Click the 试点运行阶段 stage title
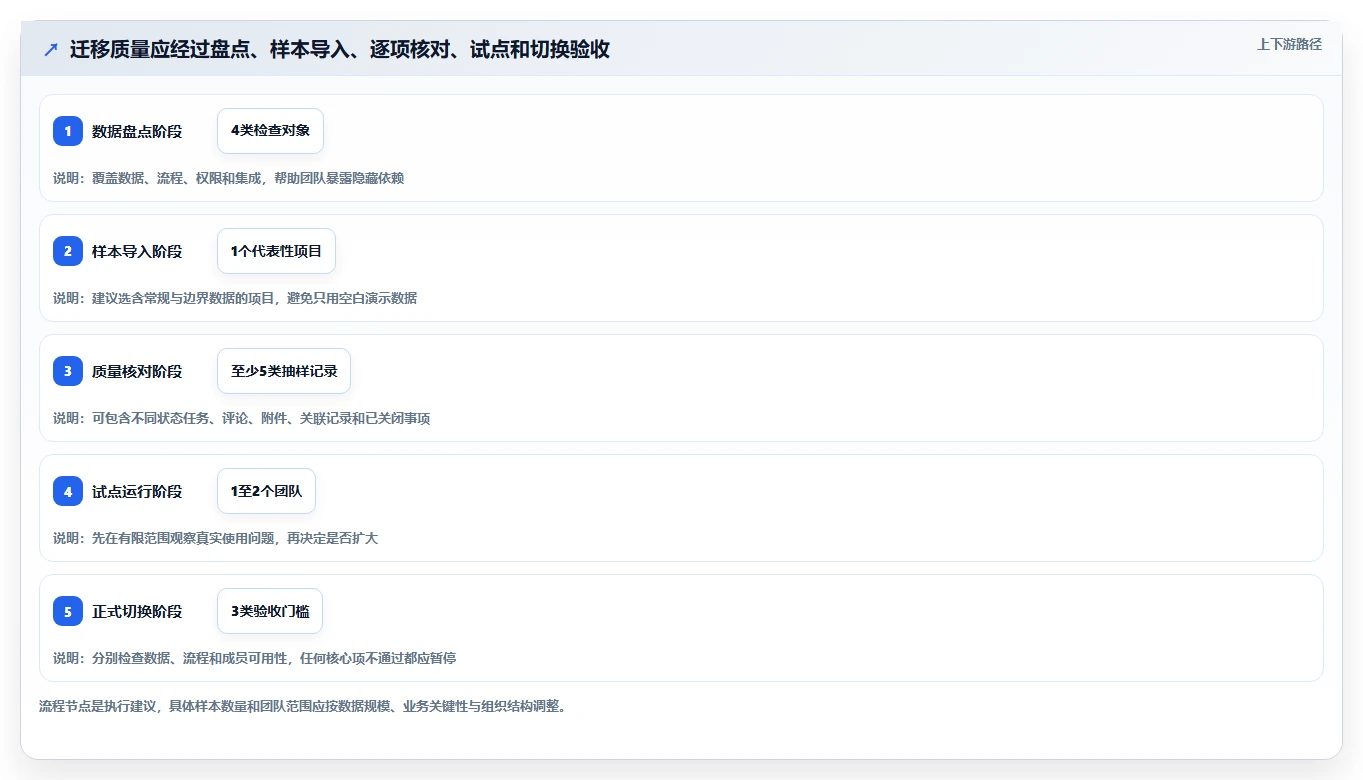Image resolution: width=1363 pixels, height=780 pixels. point(137,491)
